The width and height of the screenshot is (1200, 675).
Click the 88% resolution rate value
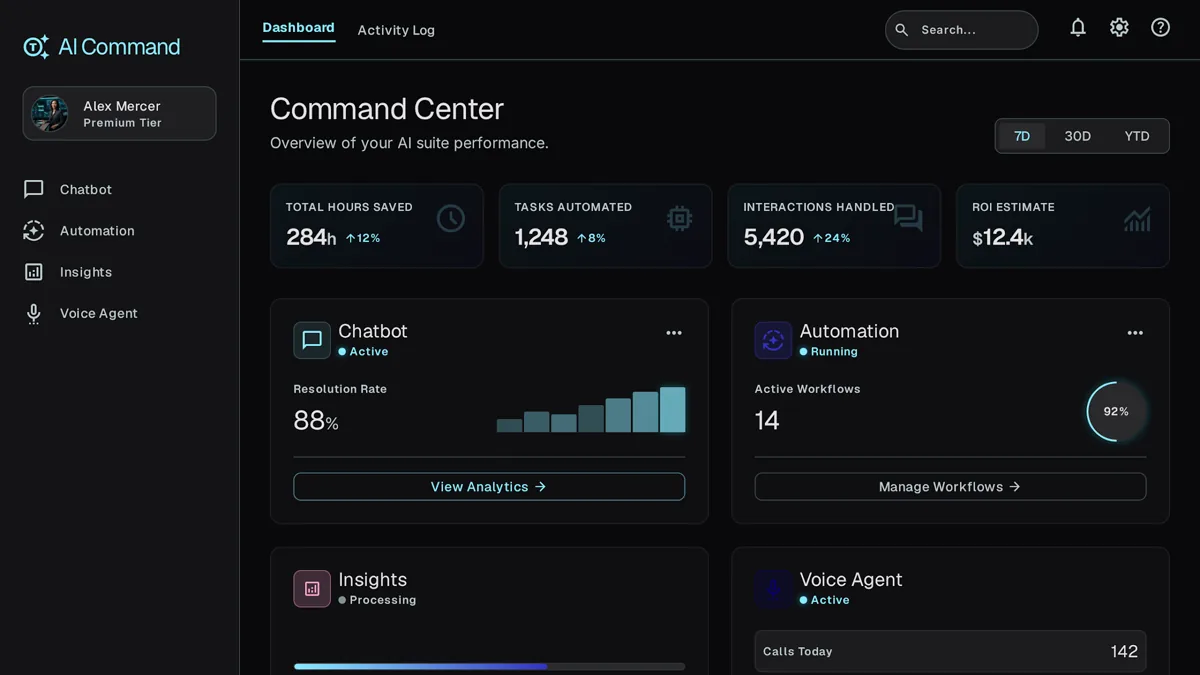point(316,421)
